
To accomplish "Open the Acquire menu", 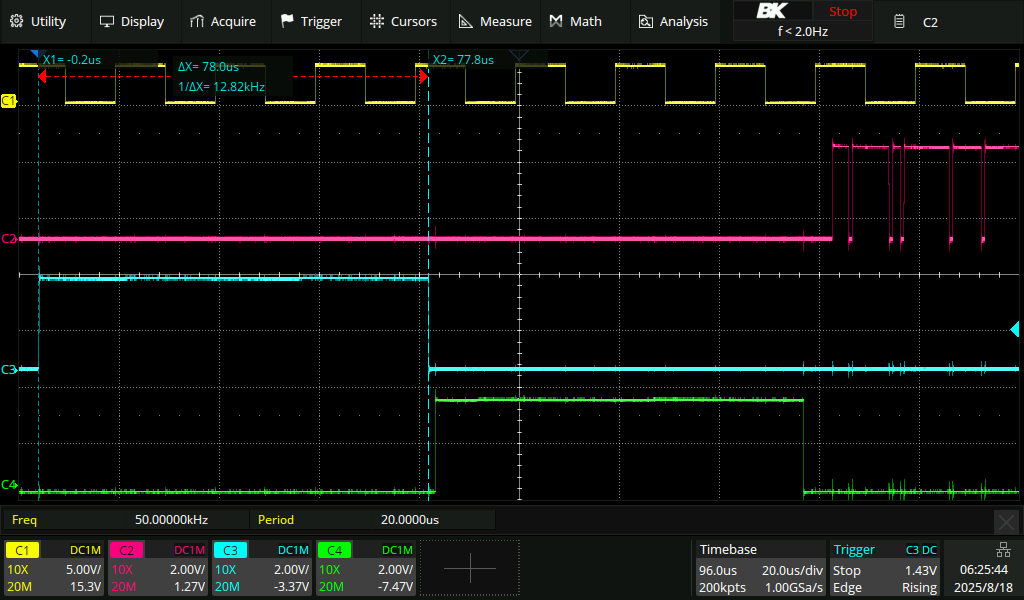I will [x=223, y=22].
